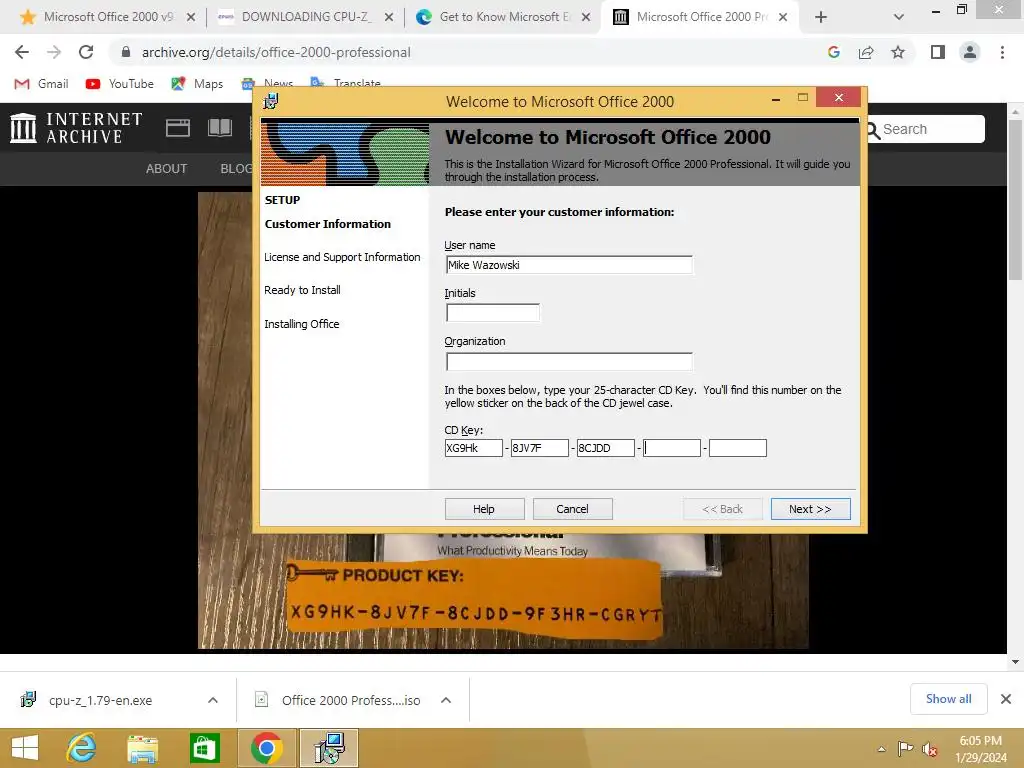1024x768 pixels.
Task: Click the User name field
Action: point(569,264)
